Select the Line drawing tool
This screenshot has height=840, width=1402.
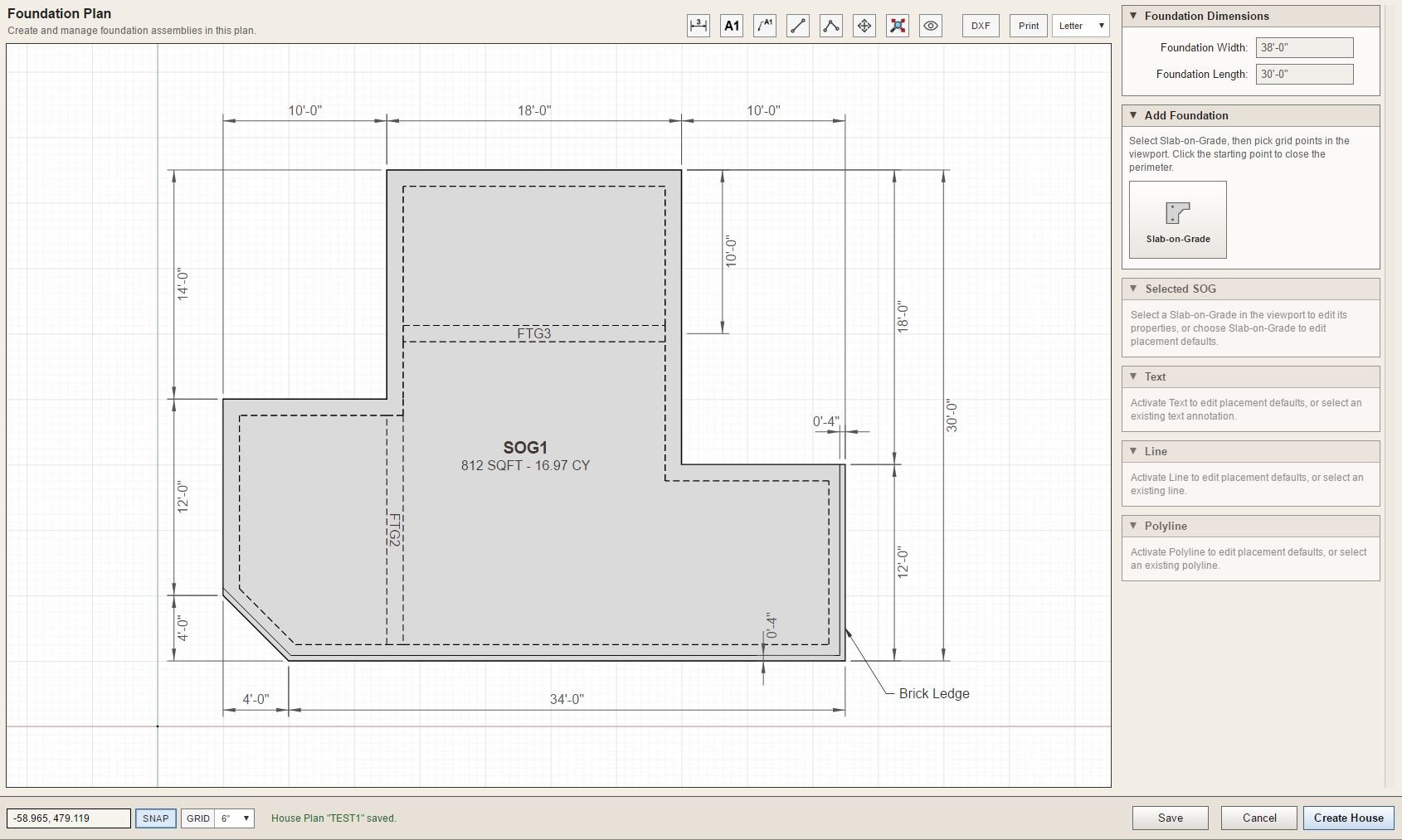798,26
